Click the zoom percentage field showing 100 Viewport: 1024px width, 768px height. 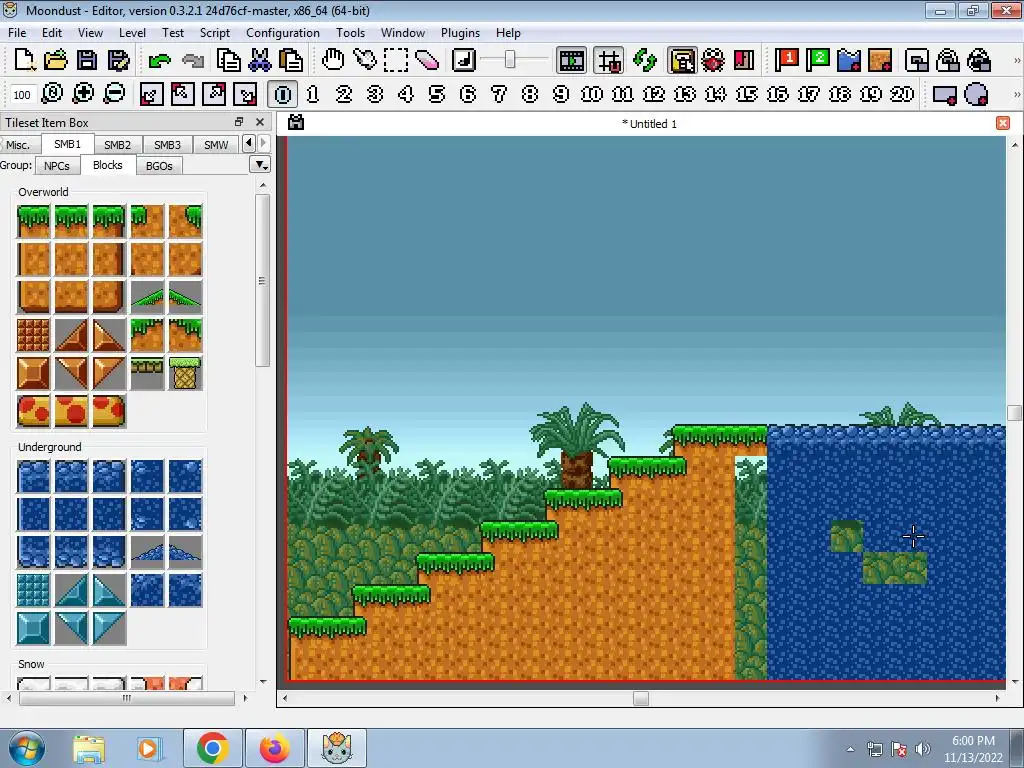(x=22, y=95)
